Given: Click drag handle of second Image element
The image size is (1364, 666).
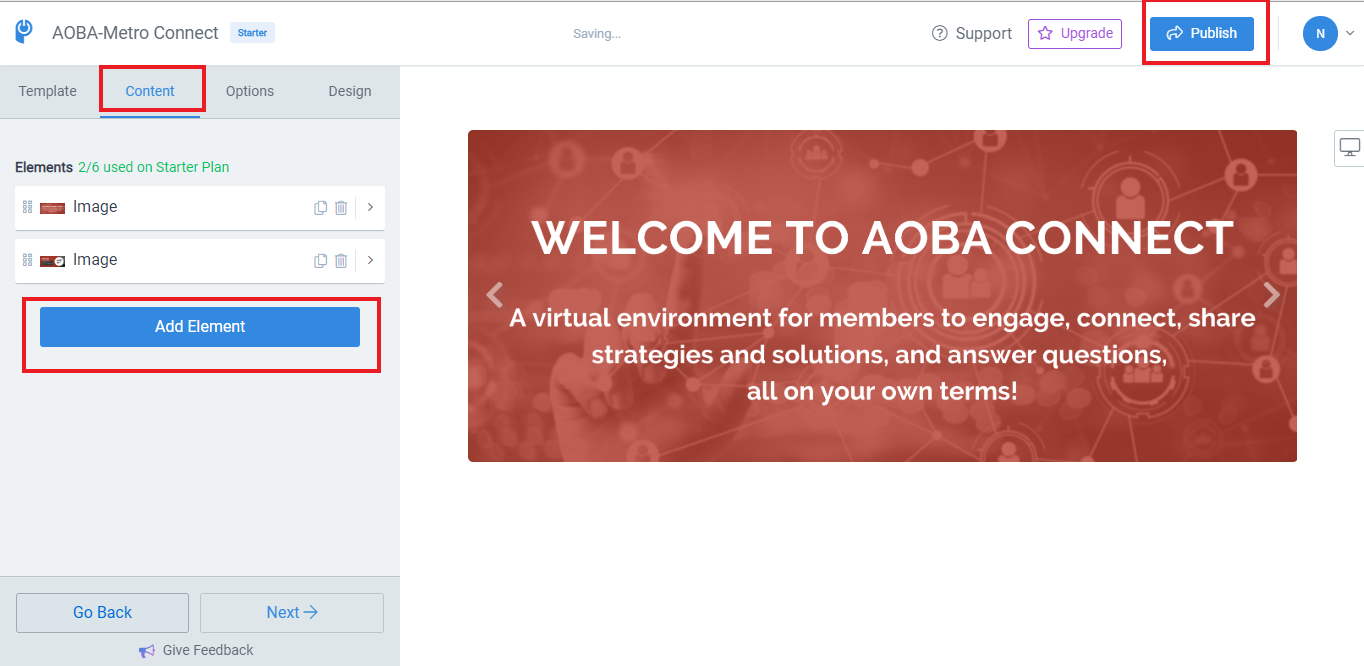Looking at the screenshot, I should (x=28, y=260).
